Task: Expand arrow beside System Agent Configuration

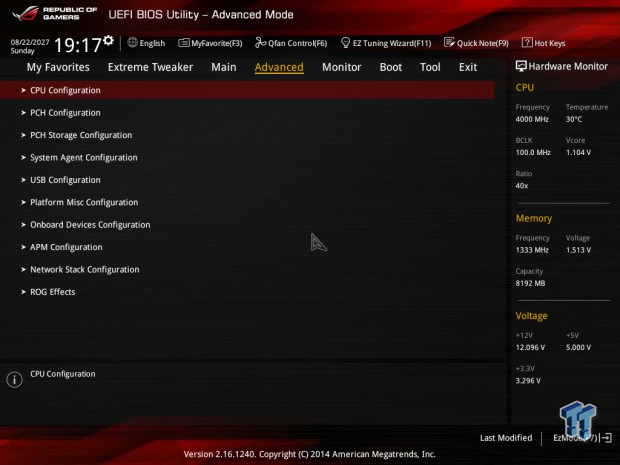Action: 23,157
